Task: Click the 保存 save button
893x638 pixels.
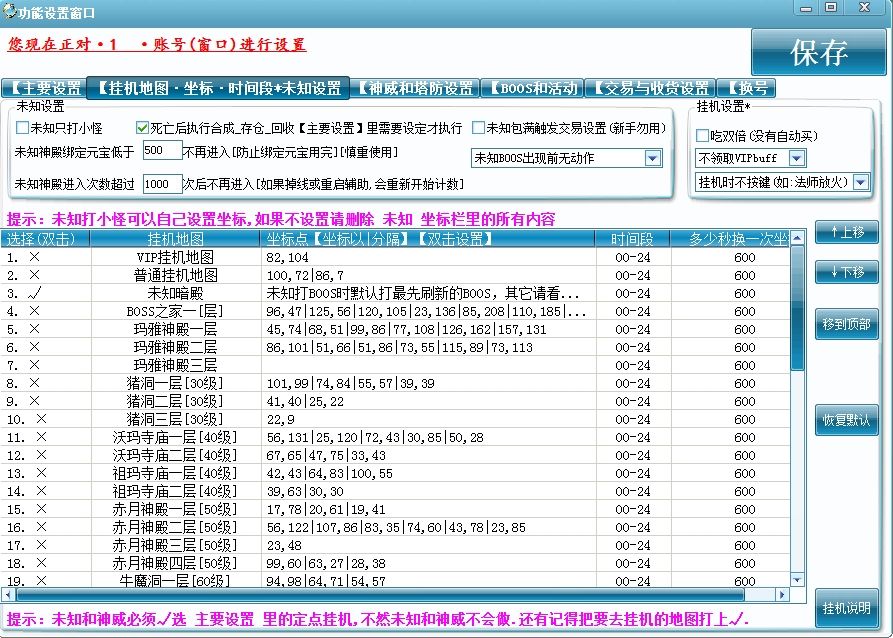Action: pyautogui.click(x=818, y=52)
